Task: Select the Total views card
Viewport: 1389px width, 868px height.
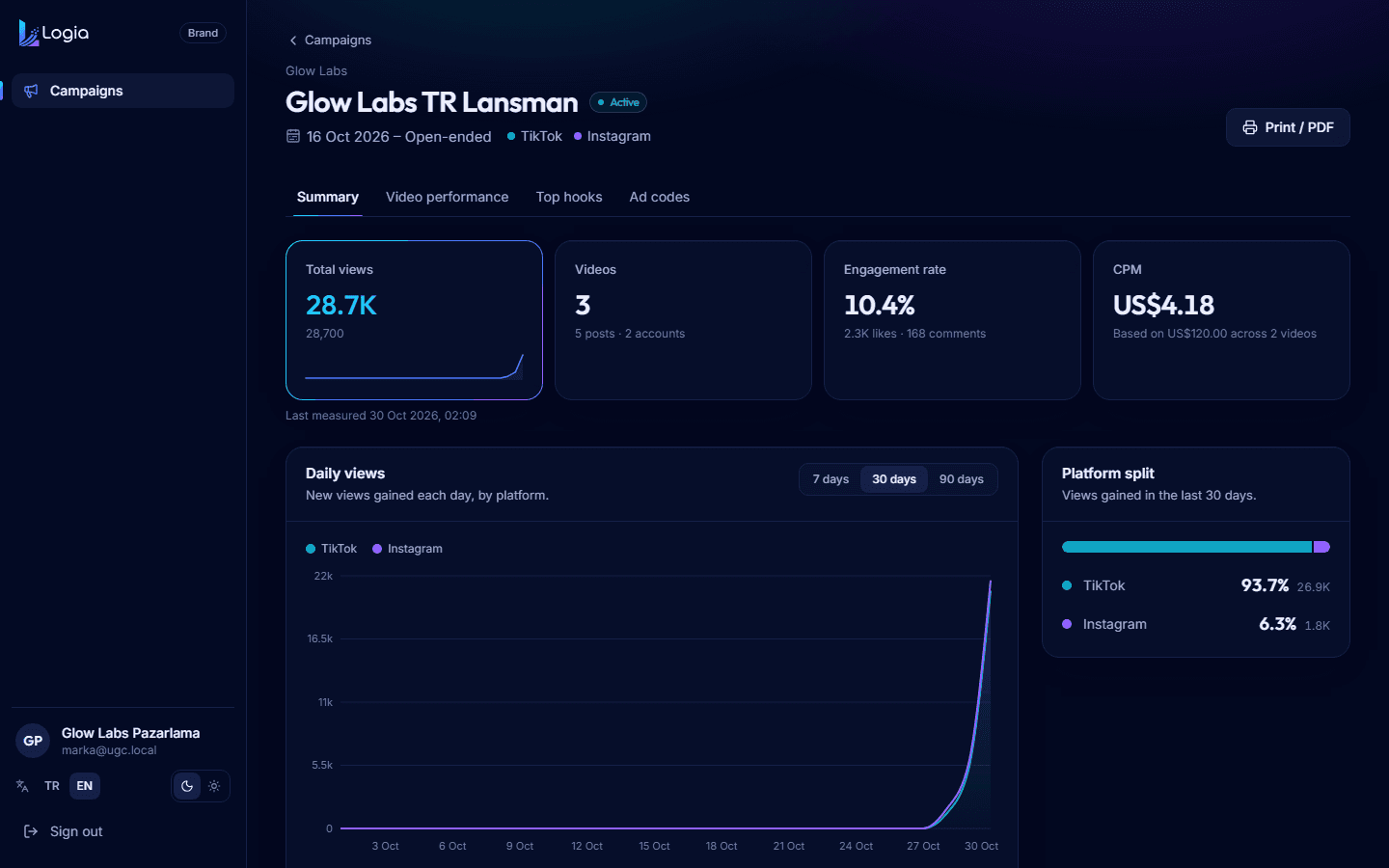Action: tap(414, 320)
